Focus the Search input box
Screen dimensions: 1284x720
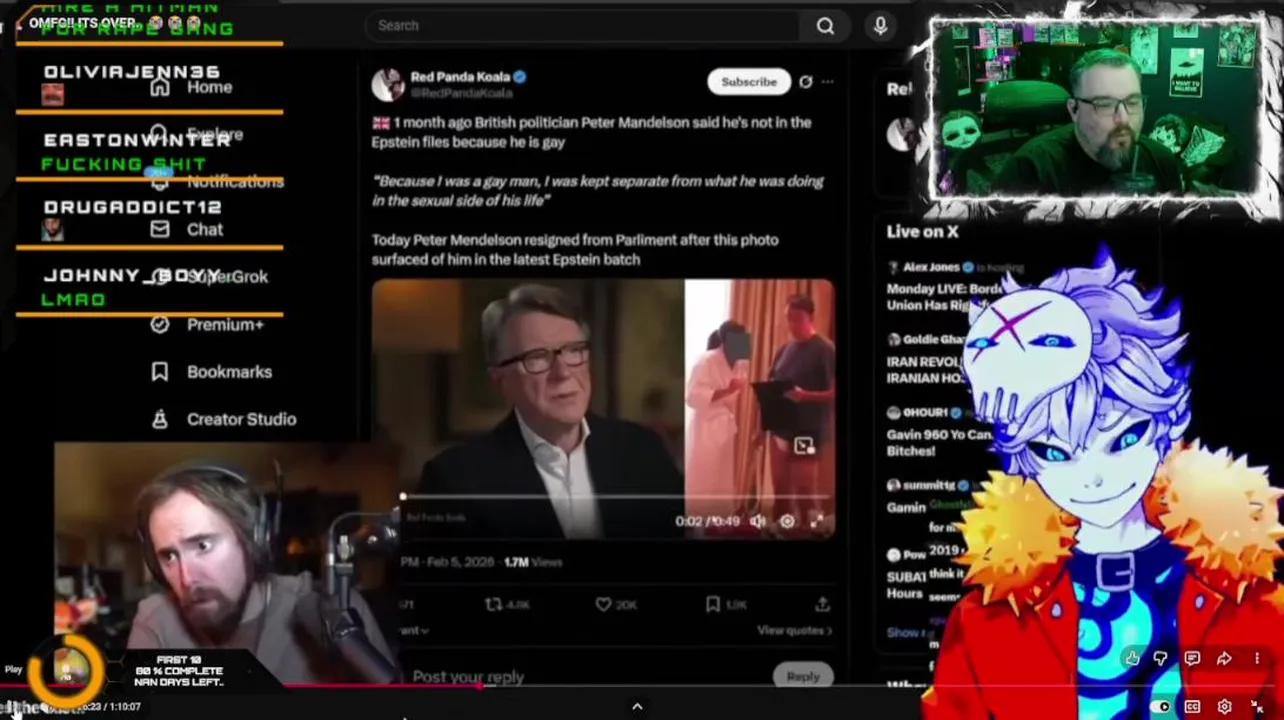pyautogui.click(x=585, y=26)
